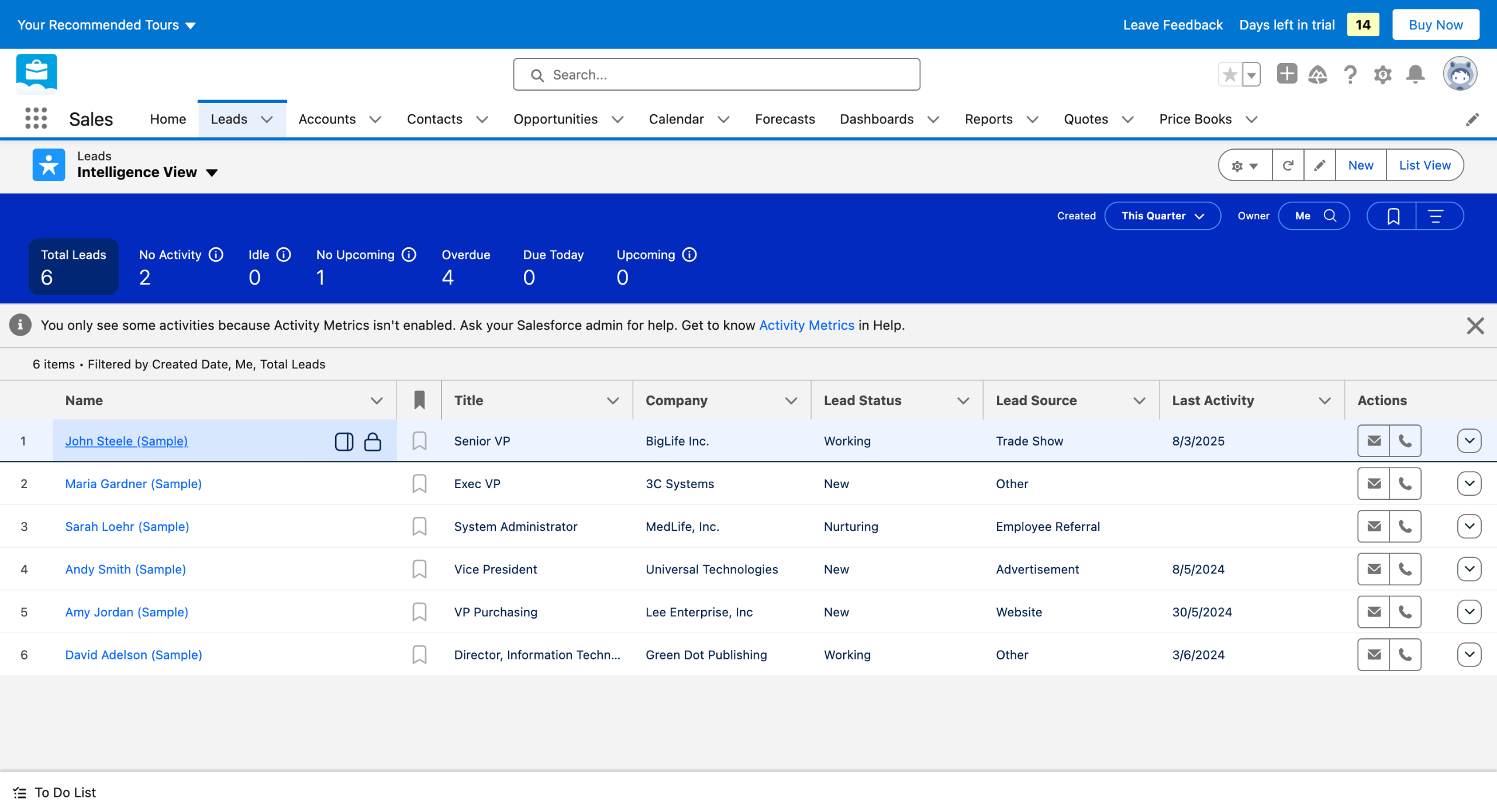This screenshot has height=812, width=1497.
Task: Switch to the Accounts tab
Action: tap(327, 119)
